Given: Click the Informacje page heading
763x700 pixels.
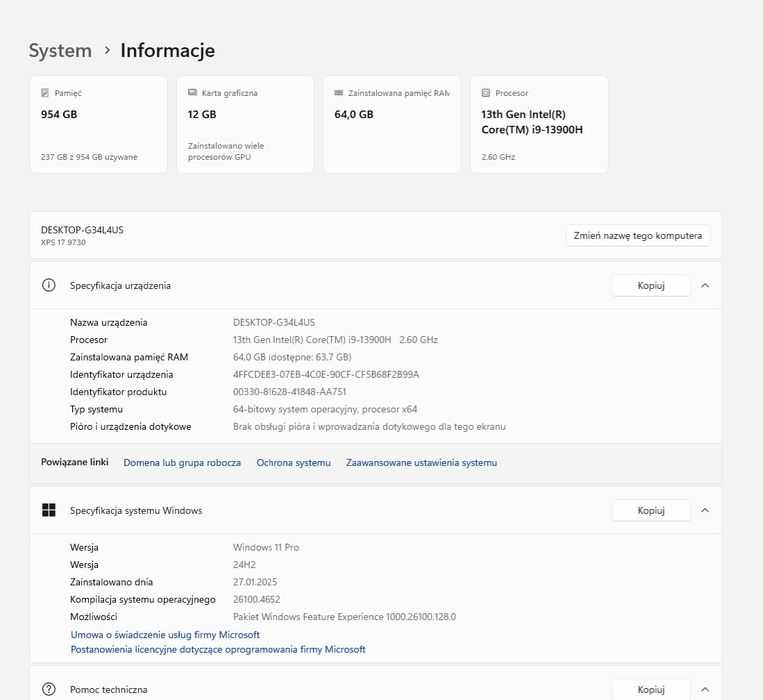Looking at the screenshot, I should pos(167,51).
